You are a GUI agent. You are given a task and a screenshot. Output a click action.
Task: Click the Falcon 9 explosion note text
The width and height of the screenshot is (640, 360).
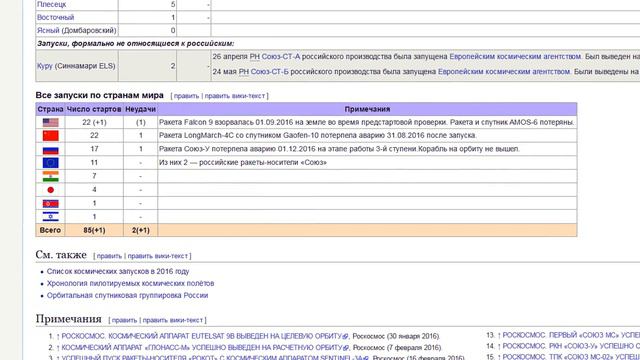(x=367, y=122)
